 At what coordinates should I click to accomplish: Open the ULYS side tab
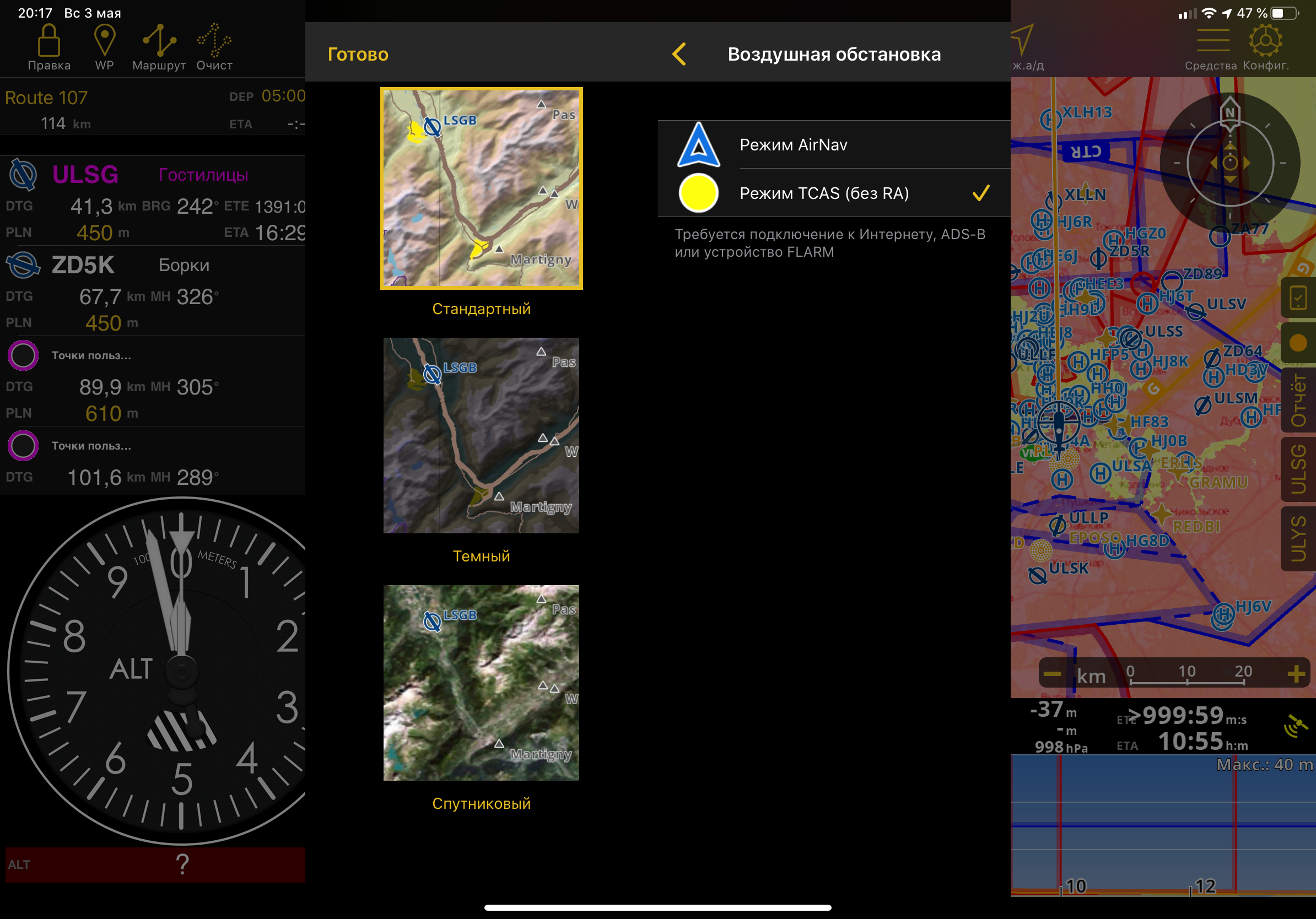[1298, 539]
